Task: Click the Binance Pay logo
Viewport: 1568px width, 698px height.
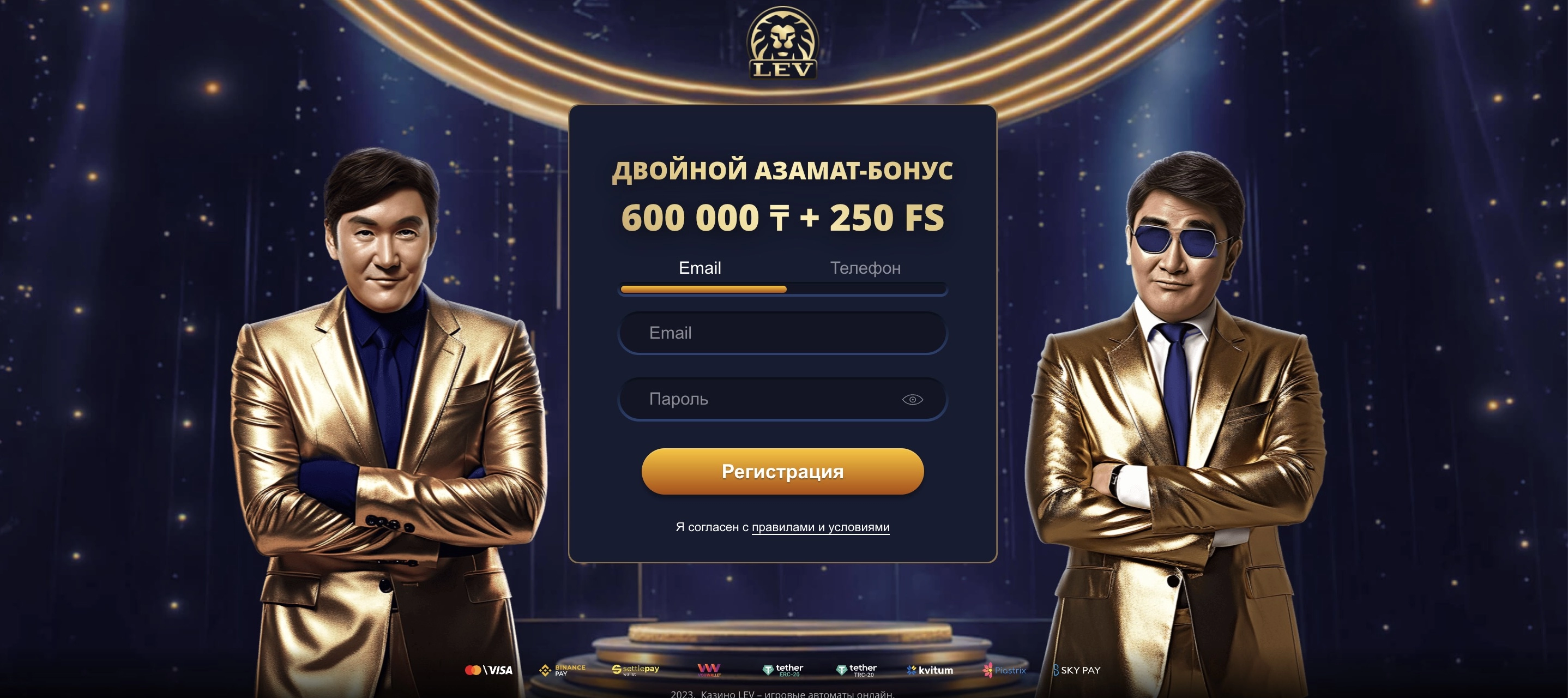Action: tap(563, 670)
